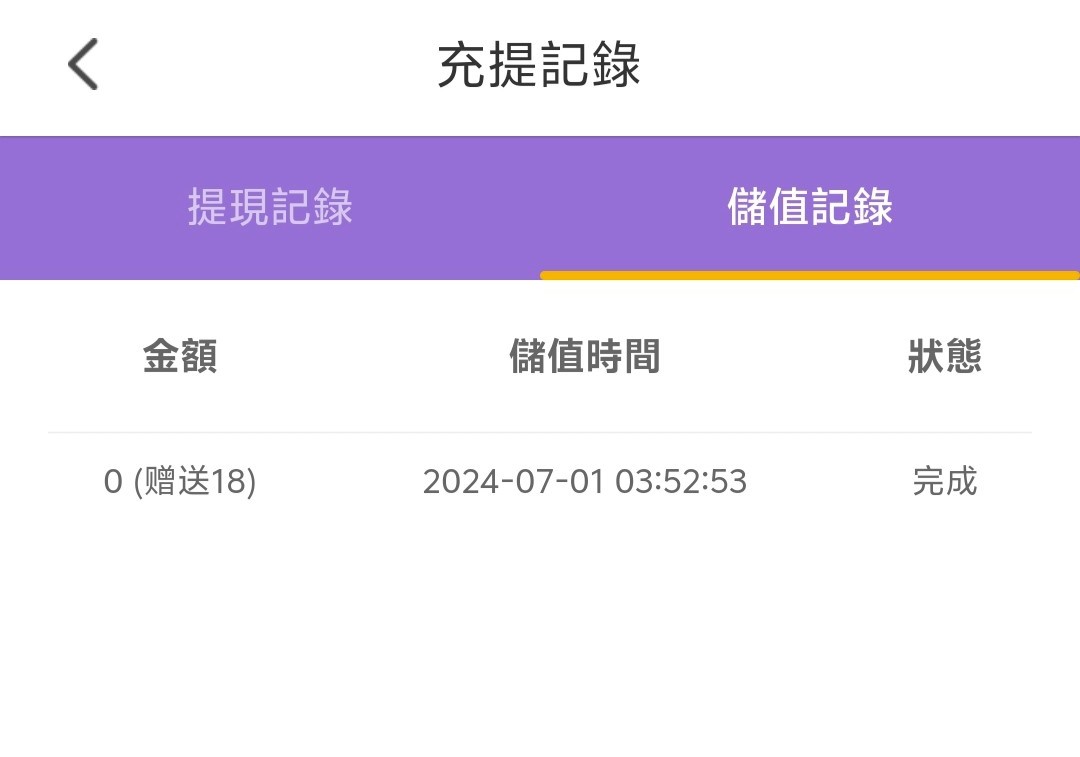
Task: Click the 03:52:53 time value
Action: (x=681, y=482)
